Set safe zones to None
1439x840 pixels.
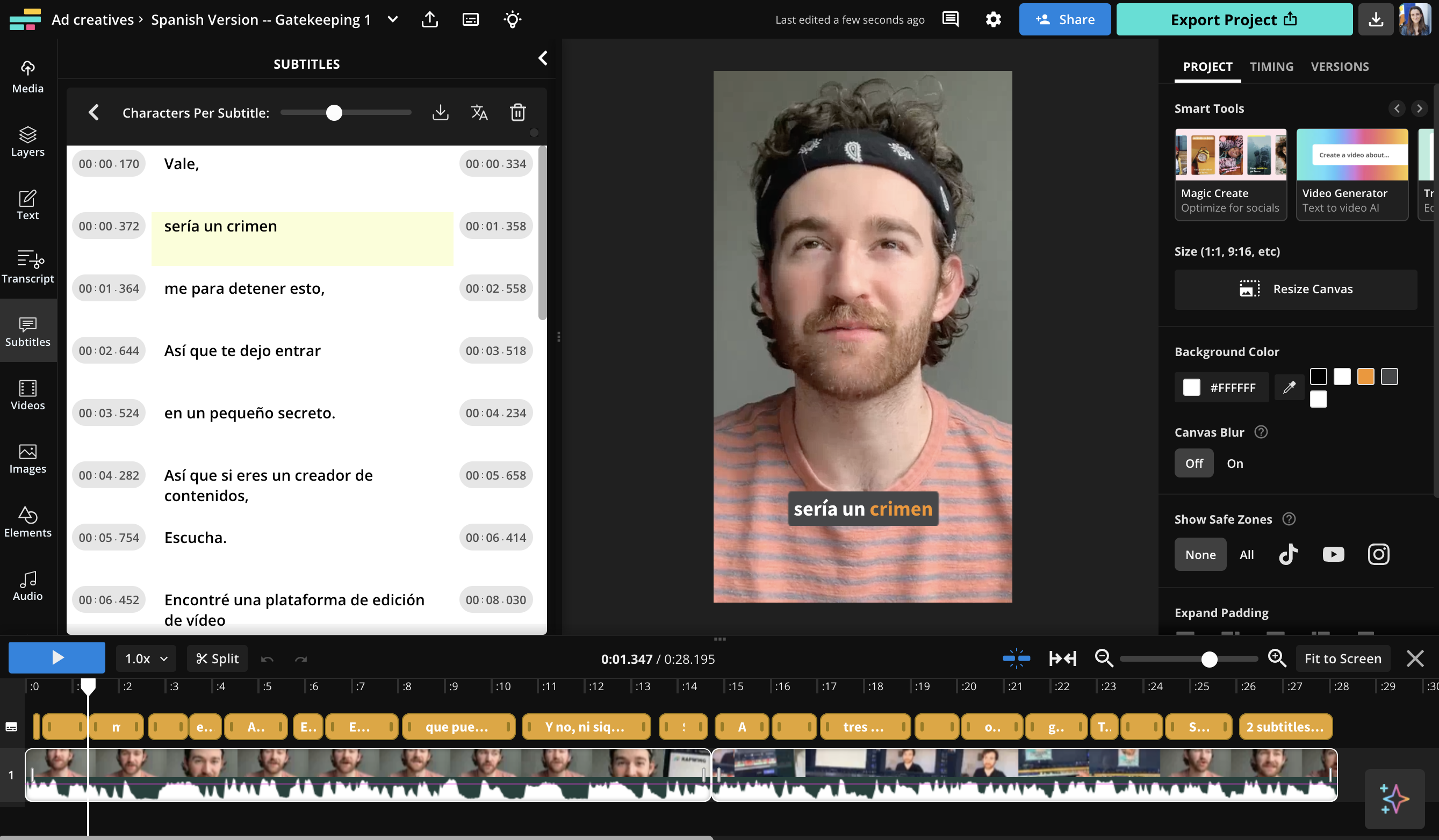[1200, 554]
